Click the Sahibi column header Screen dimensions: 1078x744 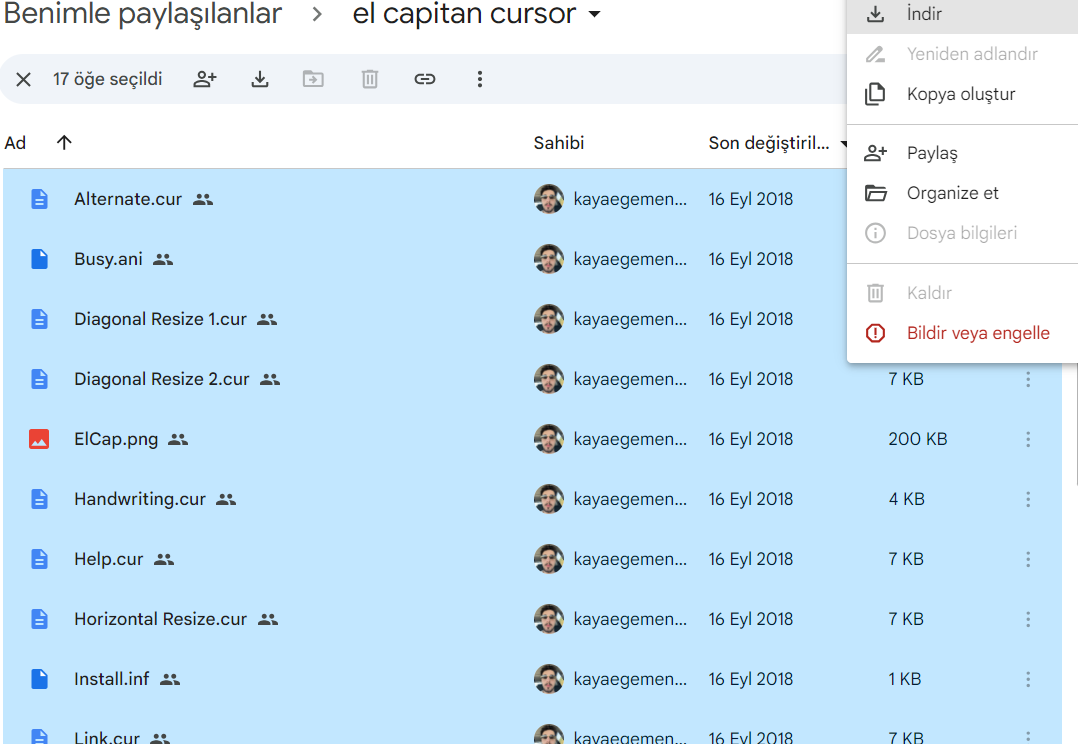coord(559,143)
